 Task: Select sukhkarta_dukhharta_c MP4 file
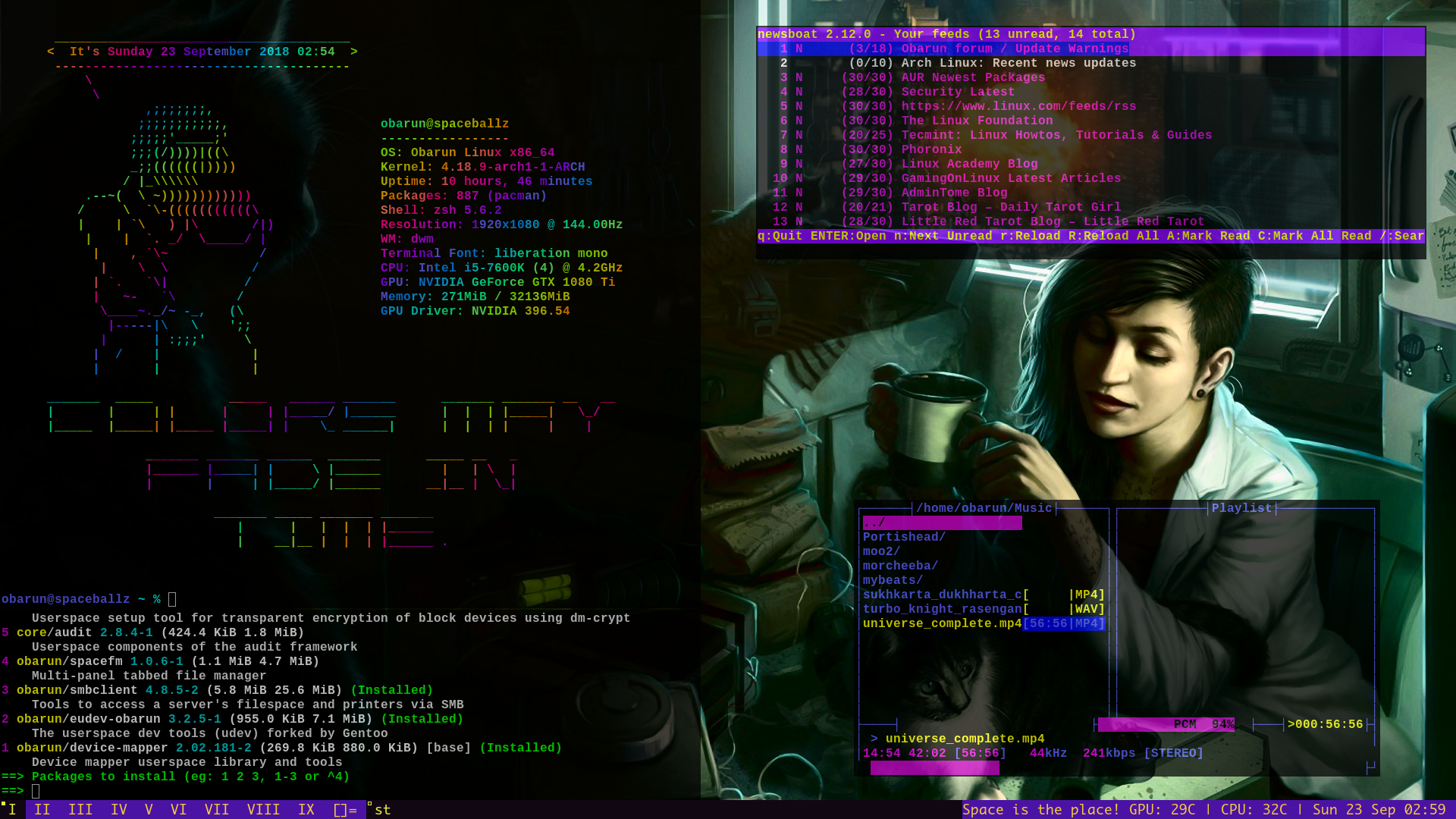[984, 595]
